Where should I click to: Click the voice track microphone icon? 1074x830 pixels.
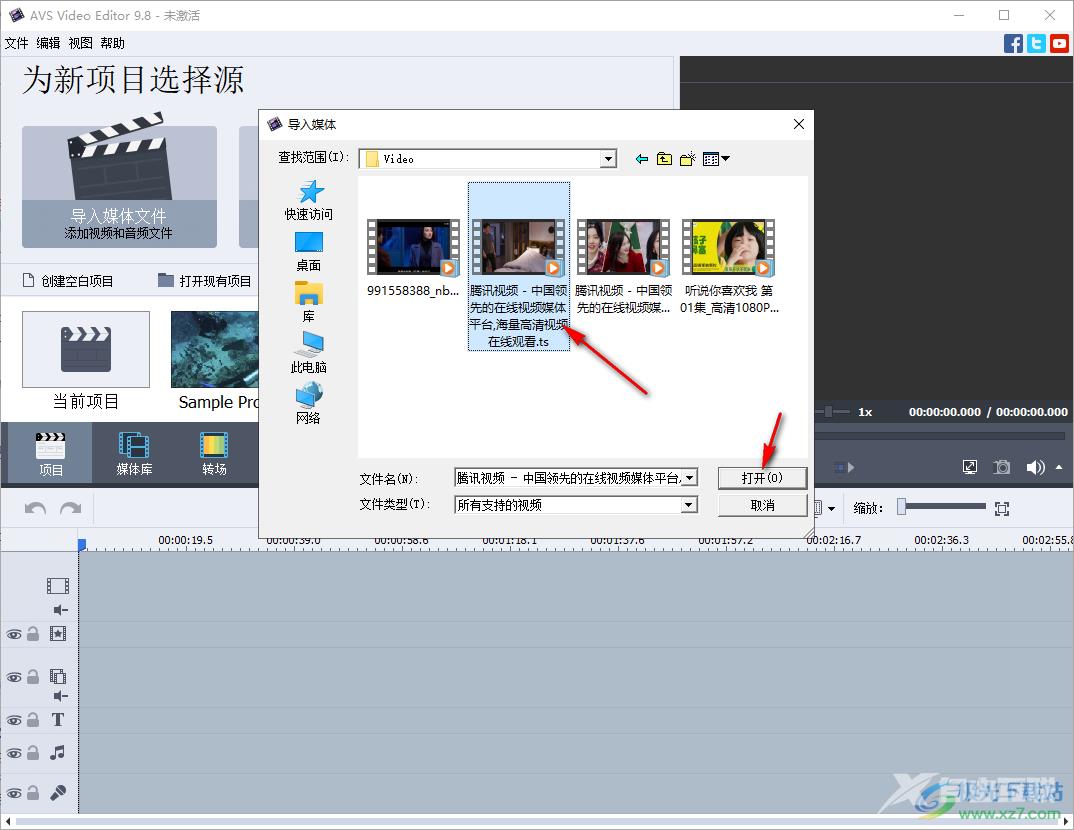(x=58, y=792)
